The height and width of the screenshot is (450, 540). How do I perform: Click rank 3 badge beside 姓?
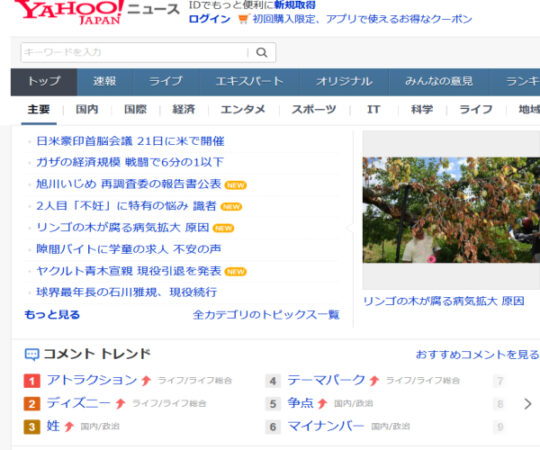pyautogui.click(x=32, y=427)
